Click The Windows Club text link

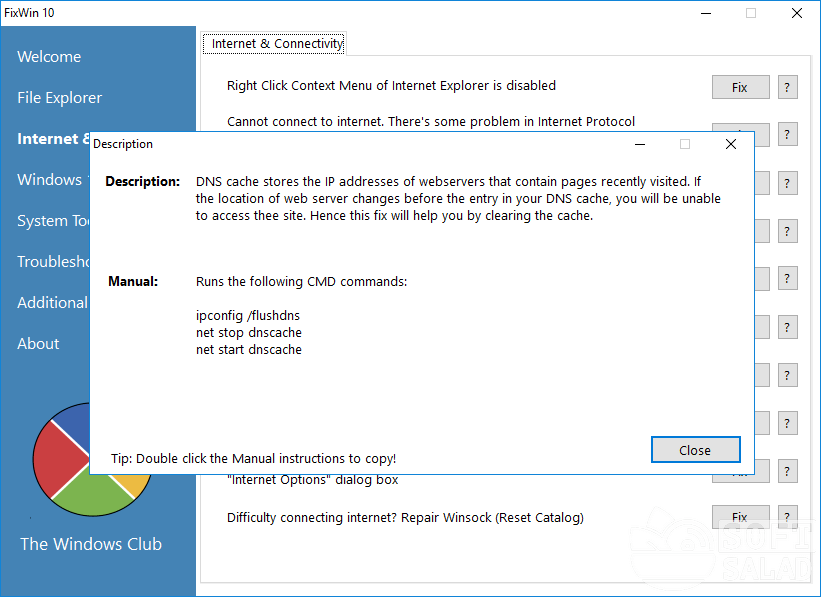click(x=91, y=544)
